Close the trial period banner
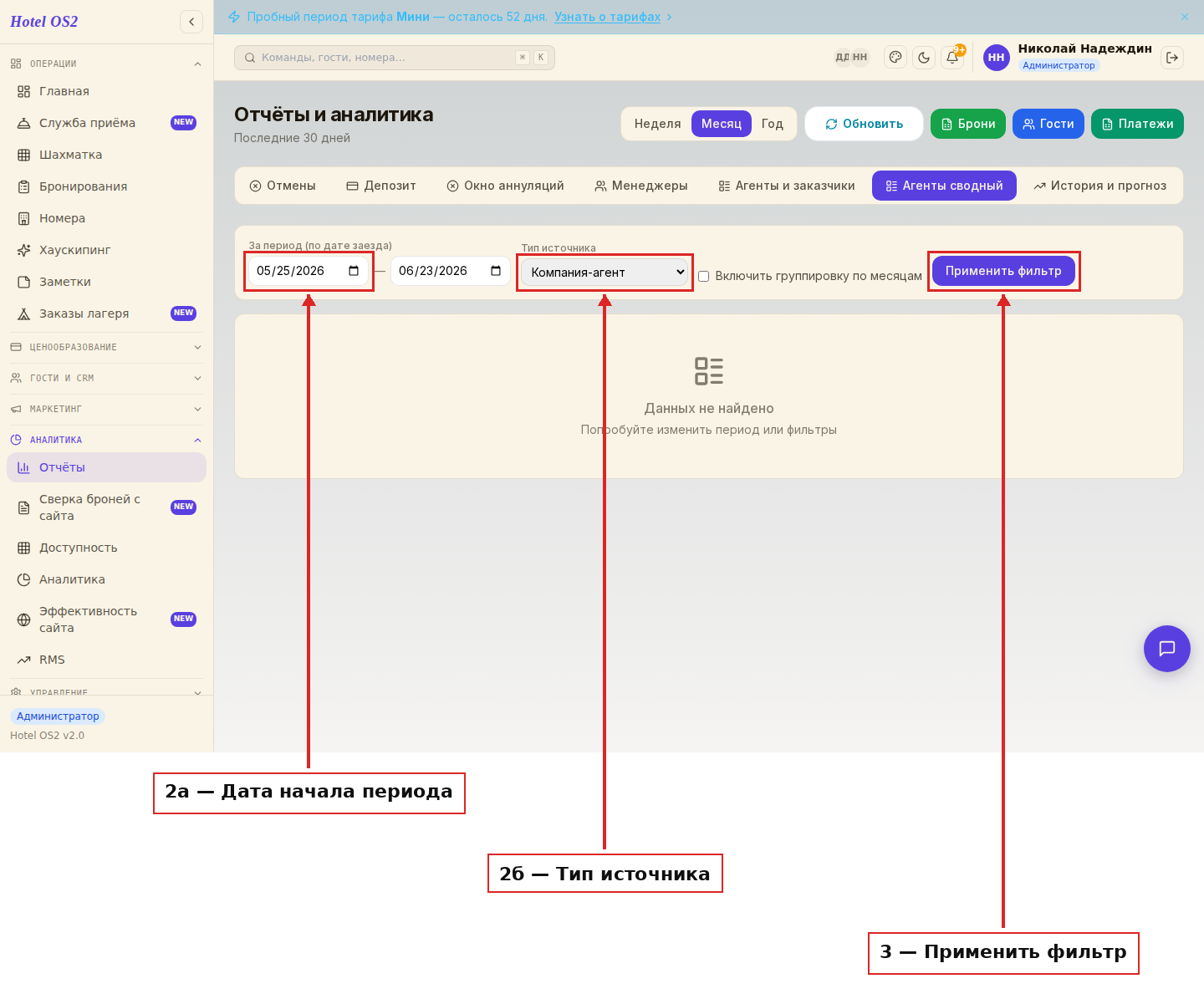1204x994 pixels. (x=1185, y=17)
